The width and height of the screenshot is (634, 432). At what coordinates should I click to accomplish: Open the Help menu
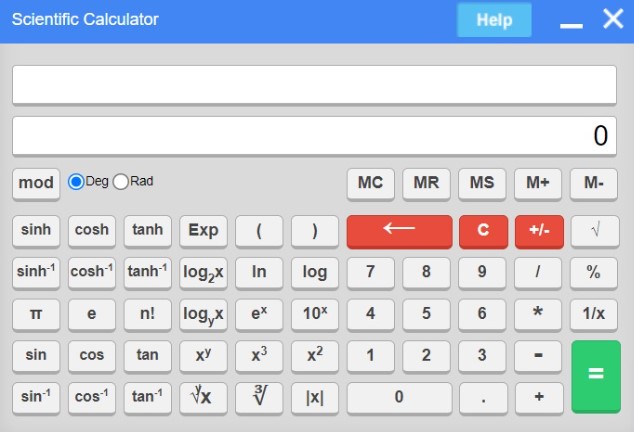tap(494, 20)
